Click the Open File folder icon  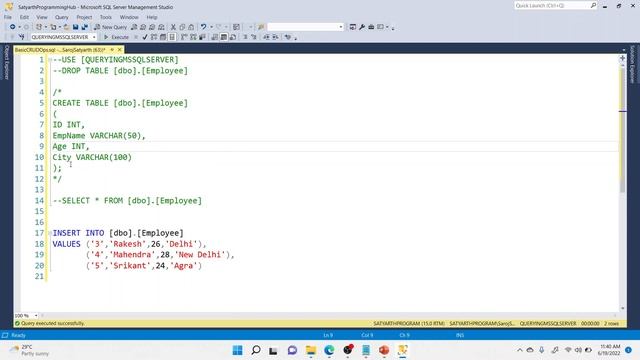(66, 27)
